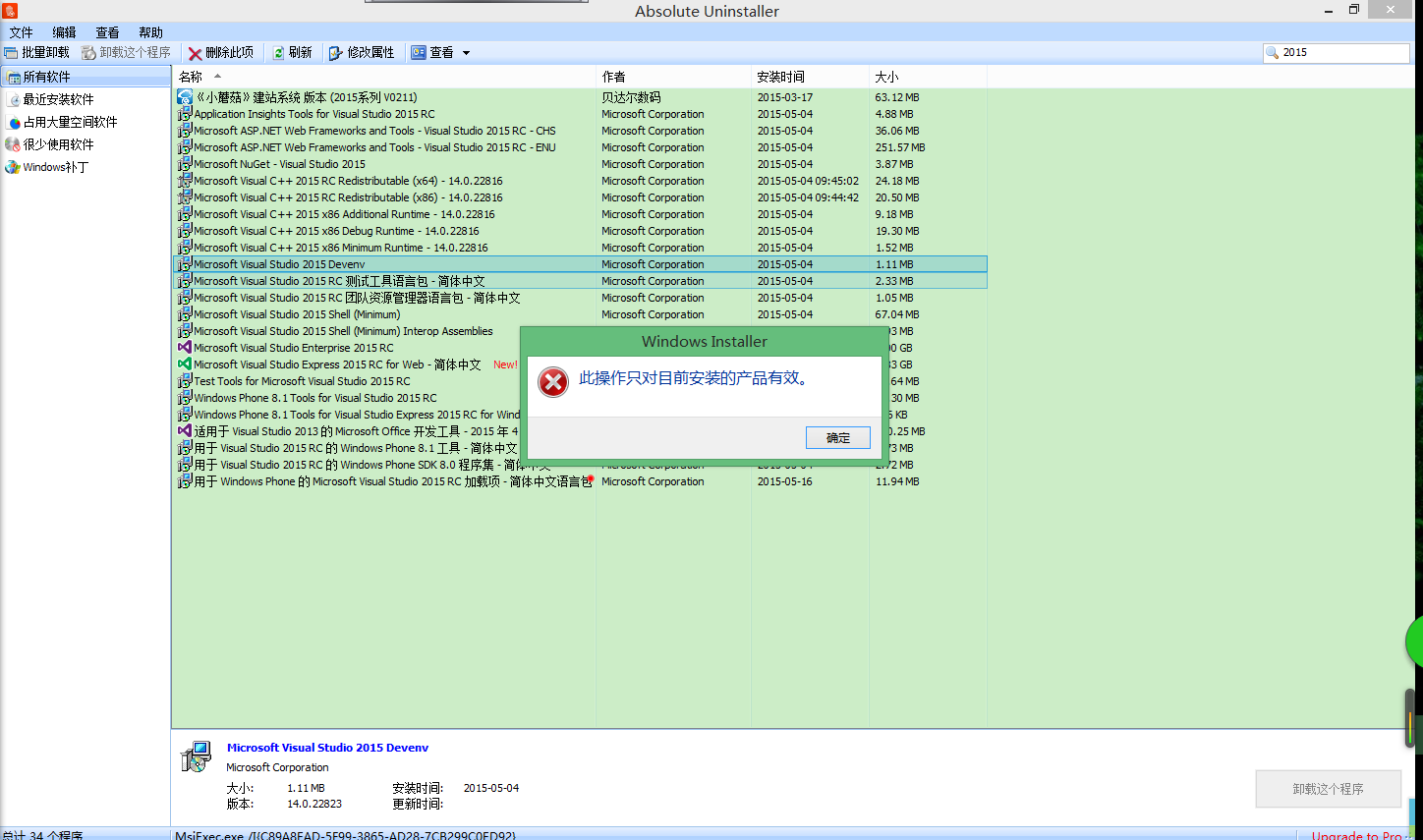This screenshot has width=1423, height=840.
Task: Select Visual Studio 2015 RC 团队资源管理器语言包 row
Action: pos(580,298)
